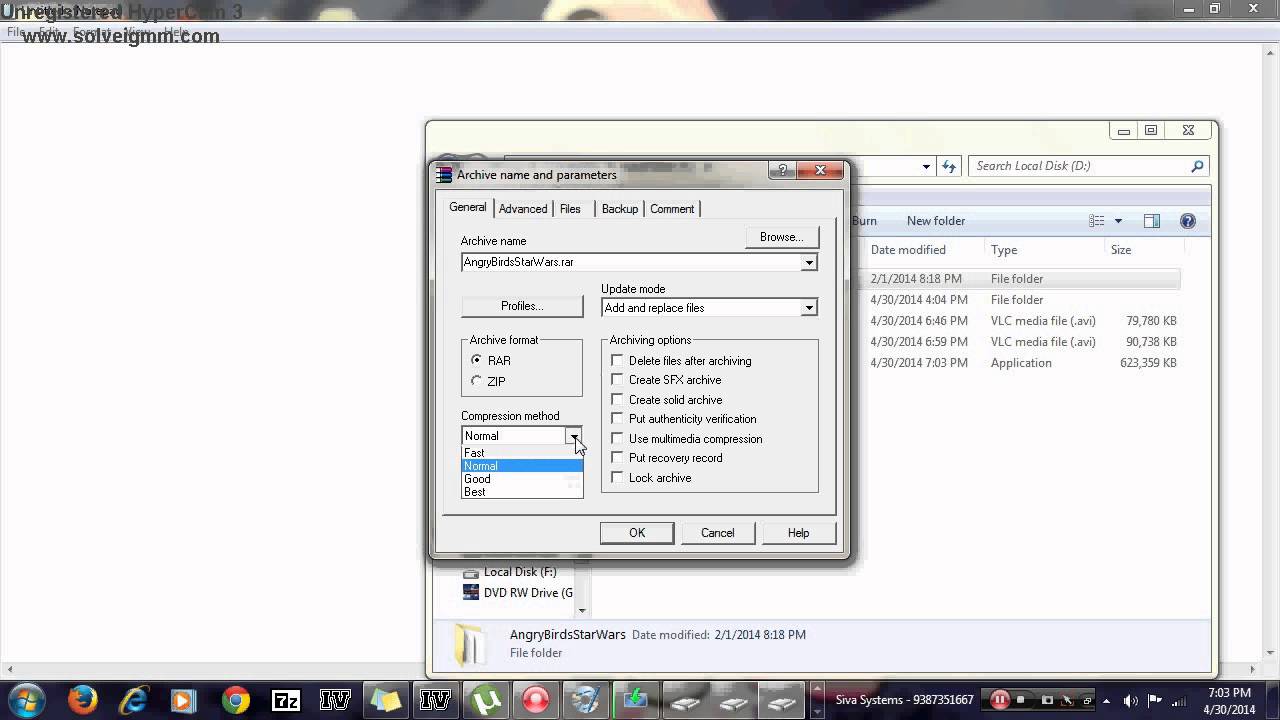Check Create SFX archive

pos(617,380)
